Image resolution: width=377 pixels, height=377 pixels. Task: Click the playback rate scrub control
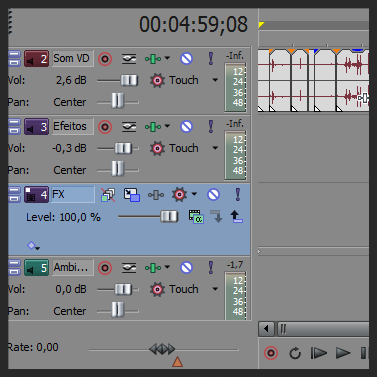click(162, 349)
